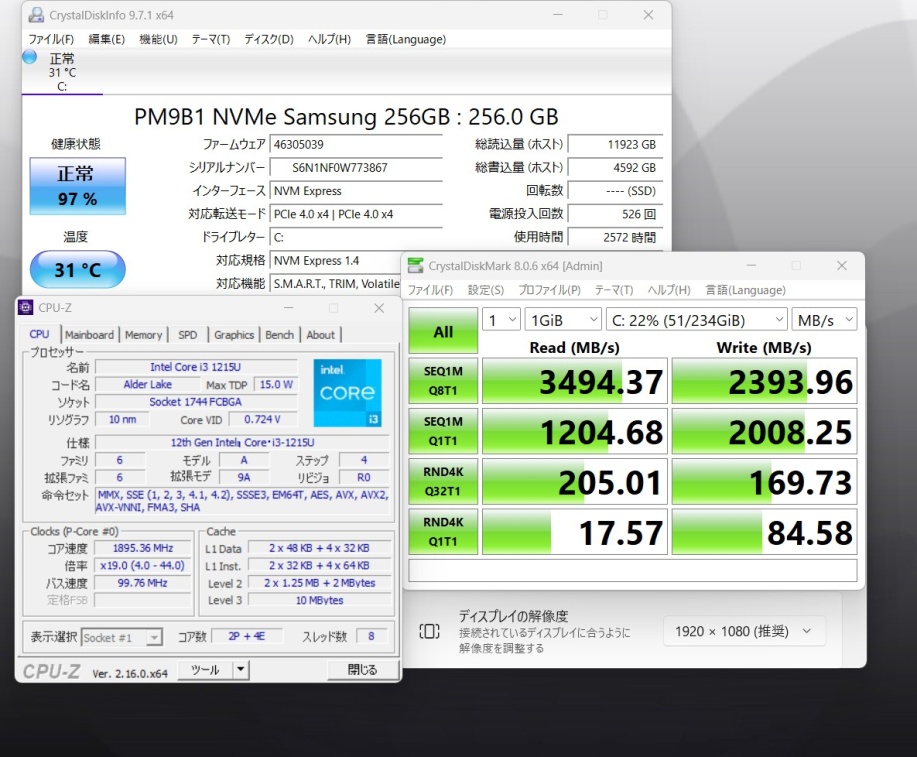Click the 閉じる button in CPU-Z

363,670
